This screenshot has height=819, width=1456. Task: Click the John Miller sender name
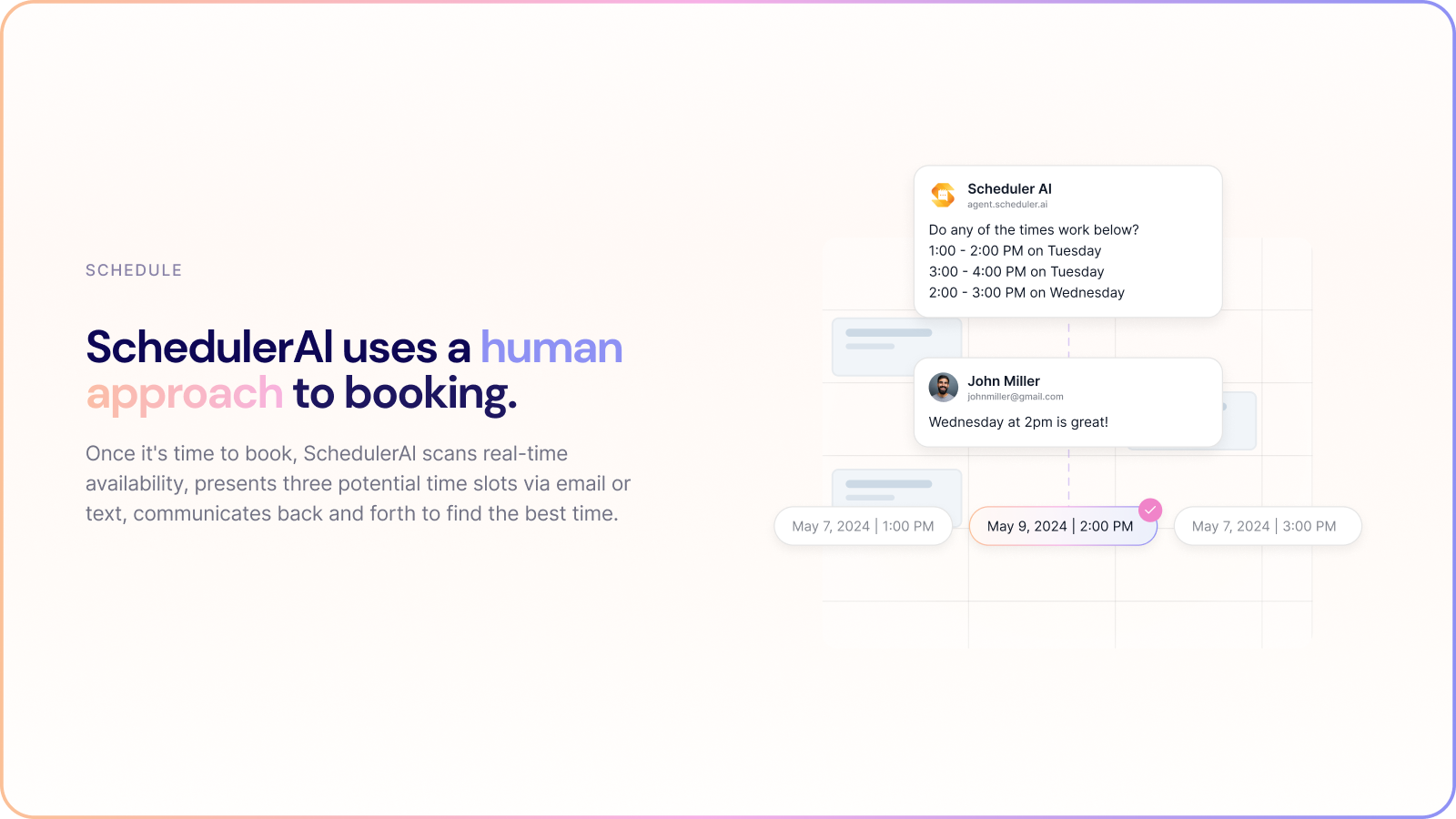tap(1003, 381)
